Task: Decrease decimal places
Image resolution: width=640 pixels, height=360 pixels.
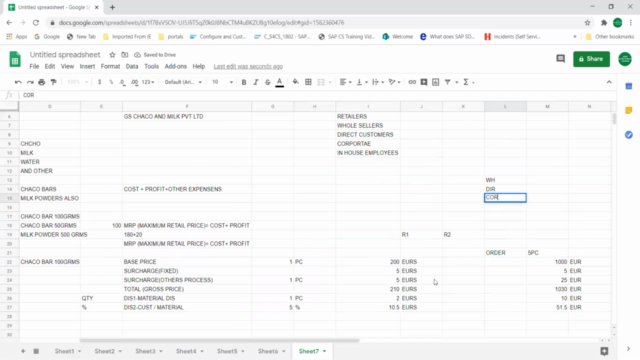Action: [122, 82]
